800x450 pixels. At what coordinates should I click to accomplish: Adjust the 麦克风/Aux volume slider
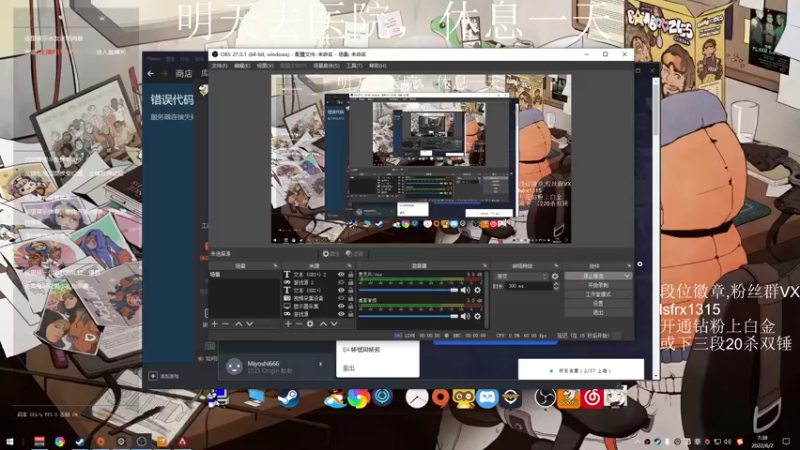point(408,290)
